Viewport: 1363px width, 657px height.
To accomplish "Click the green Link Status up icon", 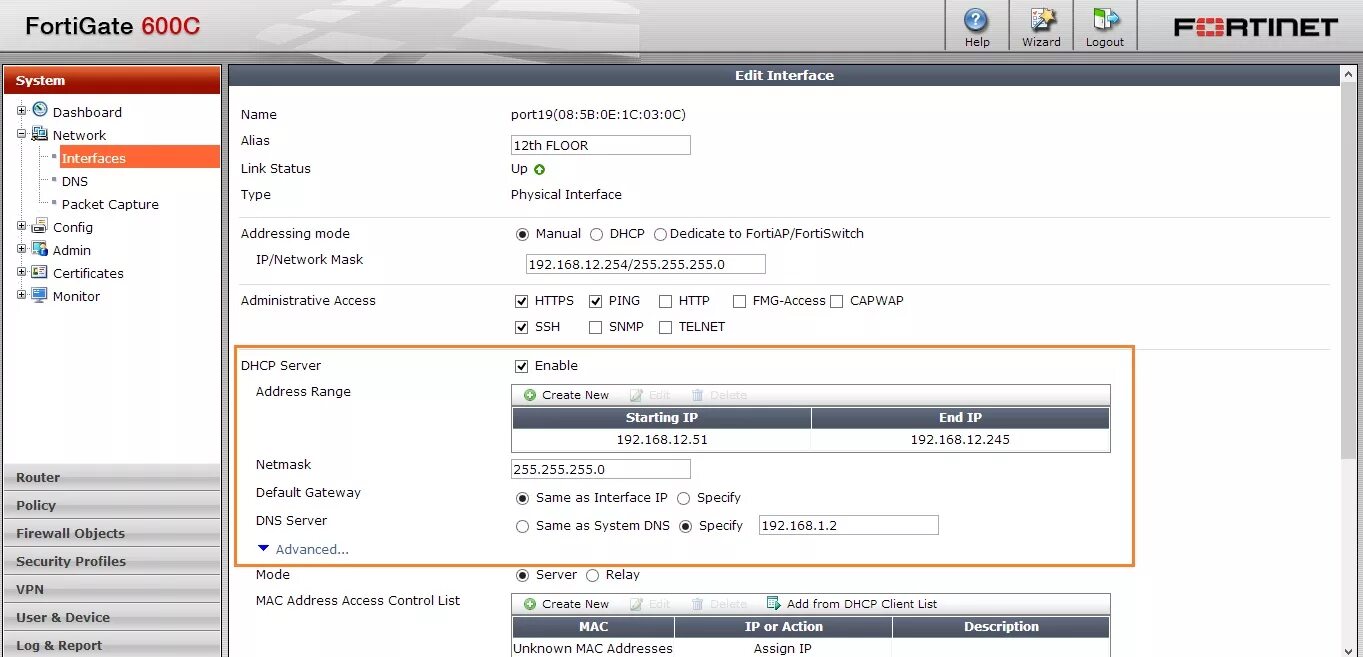I will 540,169.
